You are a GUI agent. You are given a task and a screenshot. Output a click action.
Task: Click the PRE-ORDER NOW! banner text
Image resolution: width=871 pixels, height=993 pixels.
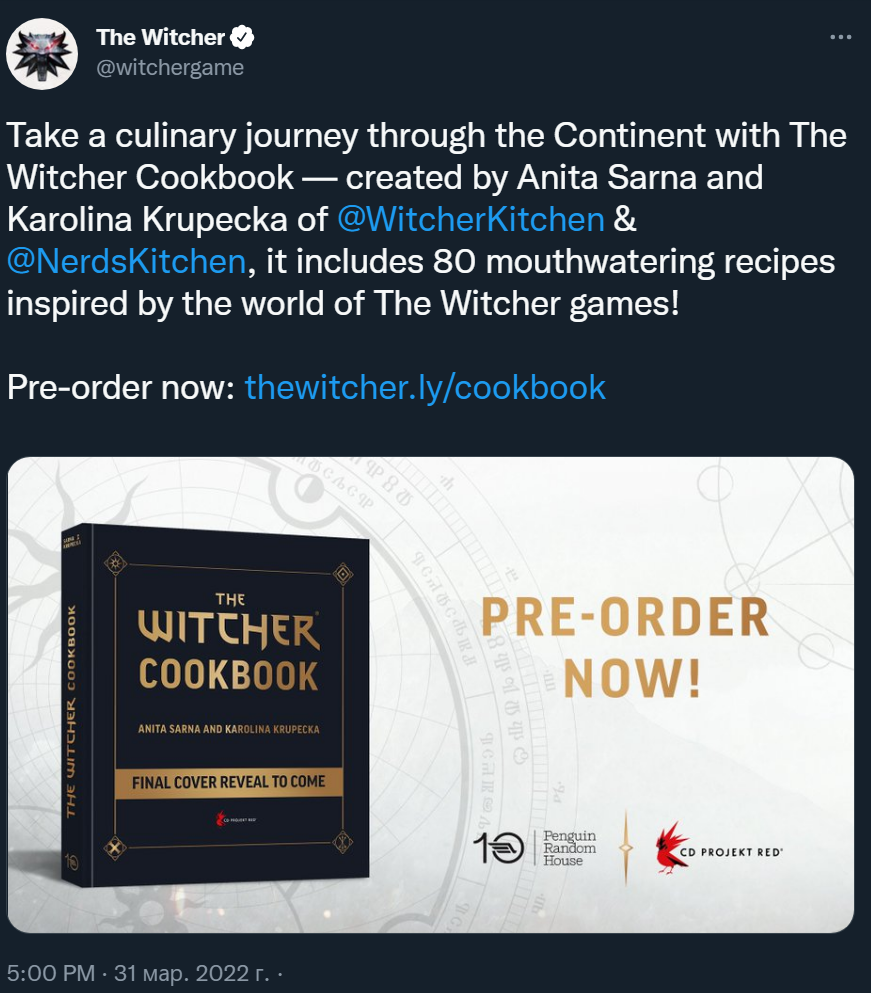coord(625,647)
